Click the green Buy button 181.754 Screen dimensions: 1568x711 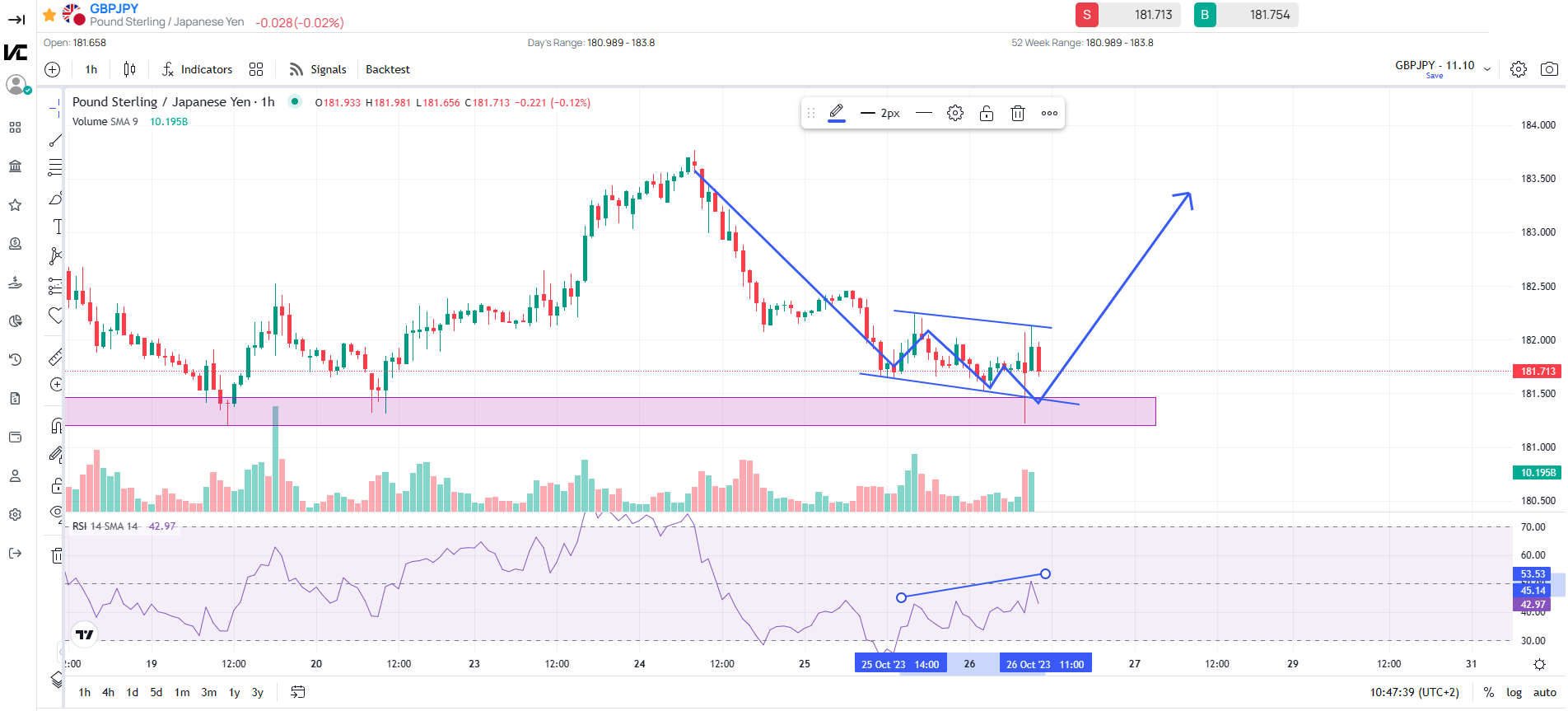coord(1245,15)
